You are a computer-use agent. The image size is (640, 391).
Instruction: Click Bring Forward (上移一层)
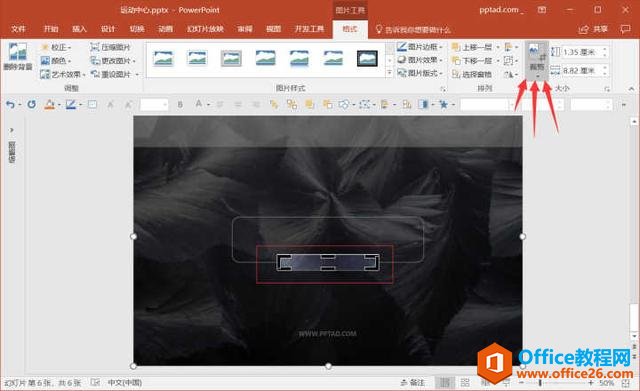click(x=473, y=47)
